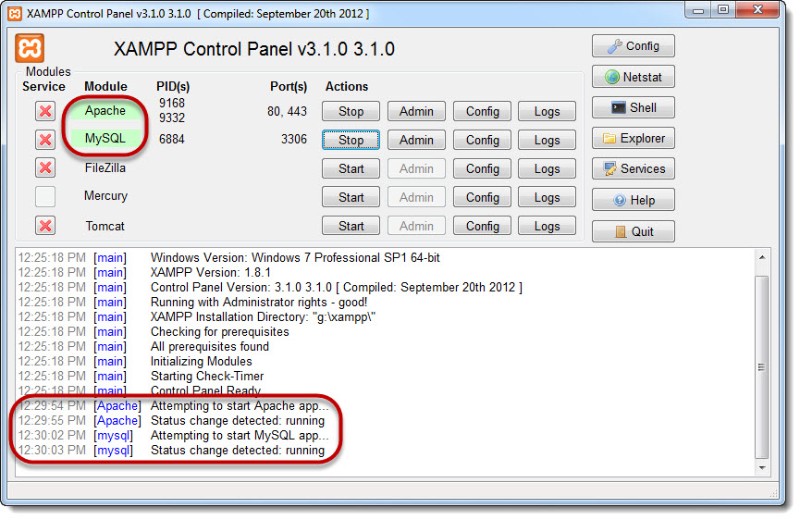
Task: Click MySQL port 3306
Action: click(x=294, y=139)
